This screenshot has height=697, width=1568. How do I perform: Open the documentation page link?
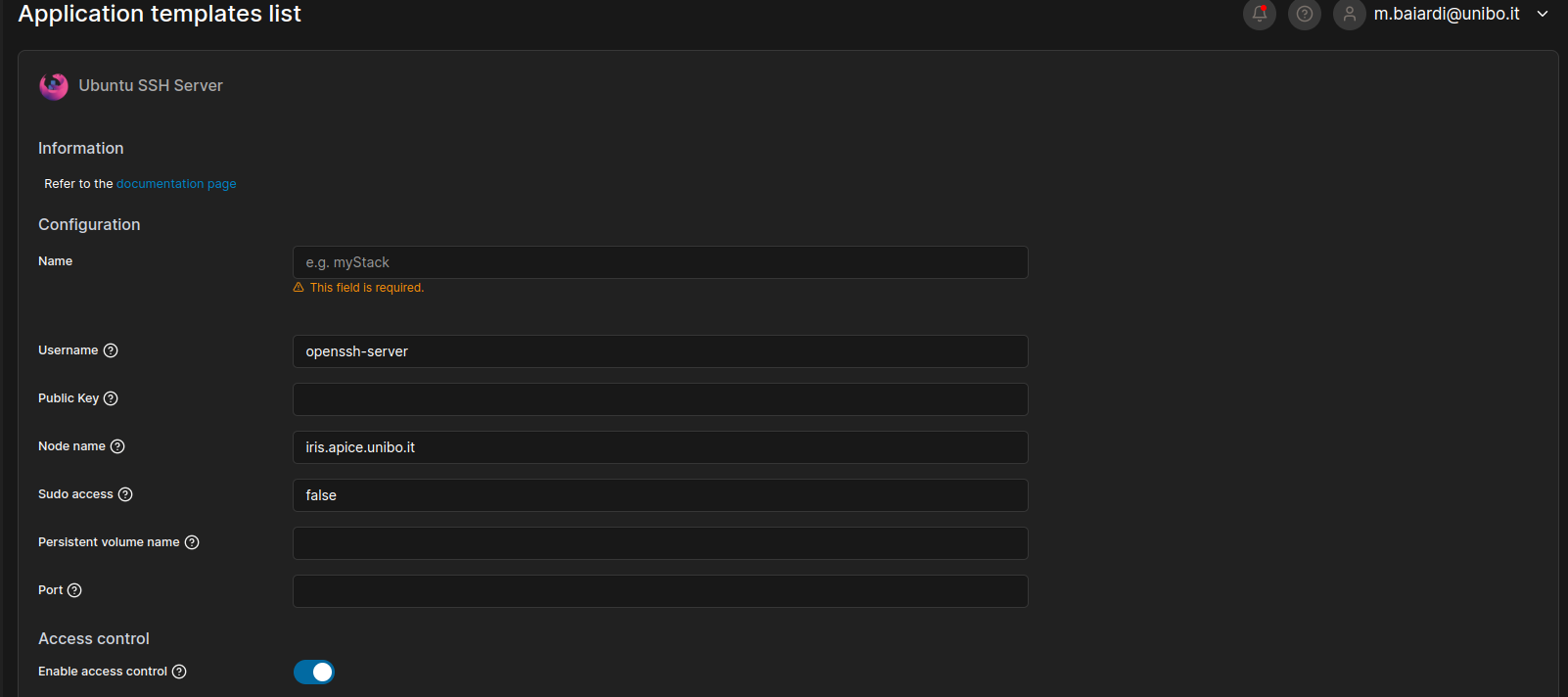[176, 184]
